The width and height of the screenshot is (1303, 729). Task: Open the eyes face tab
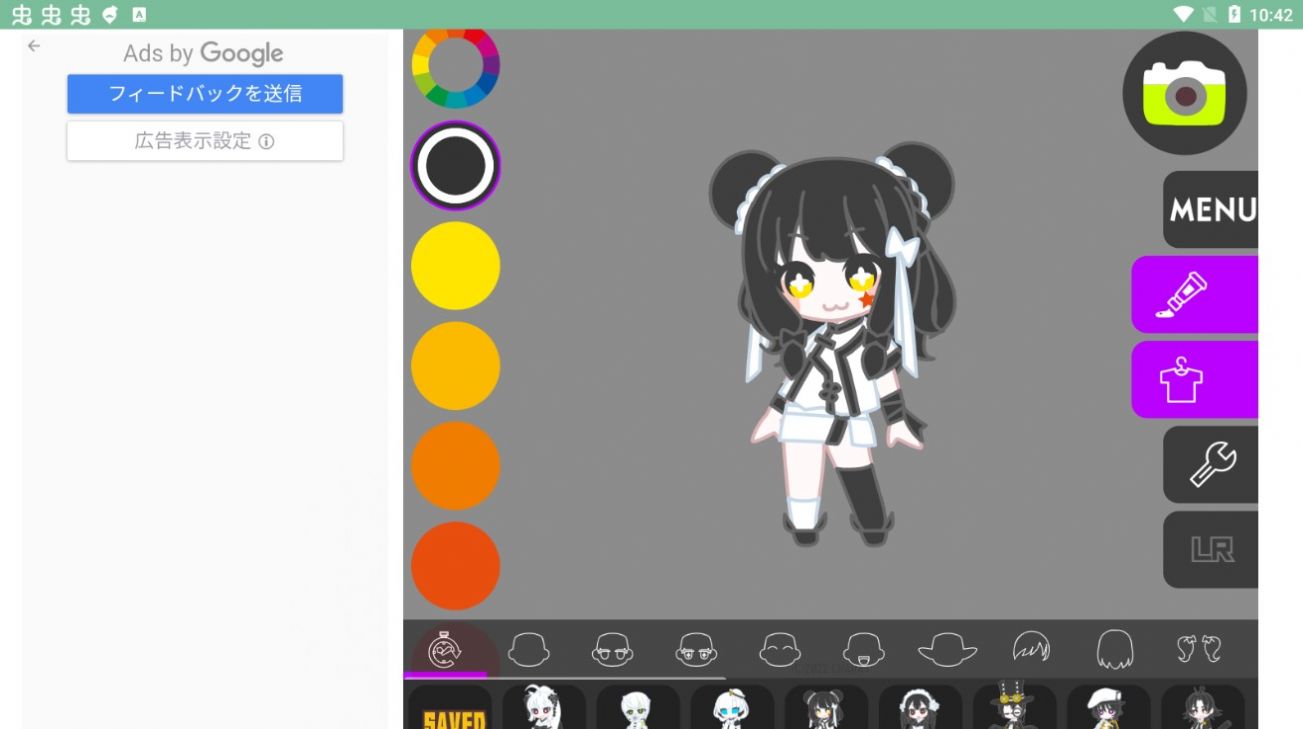tap(696, 650)
